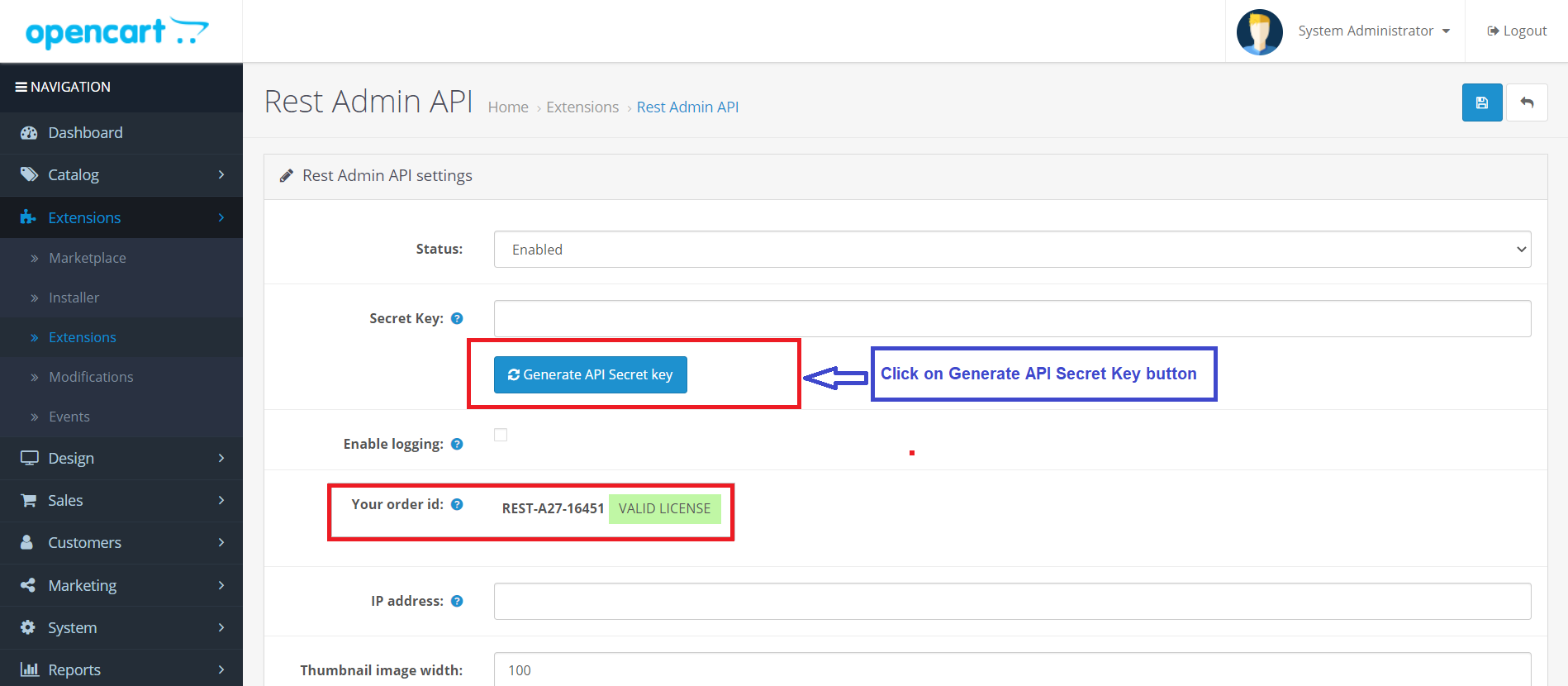Click the pencil icon beside Rest Admin API settings

pos(286,175)
